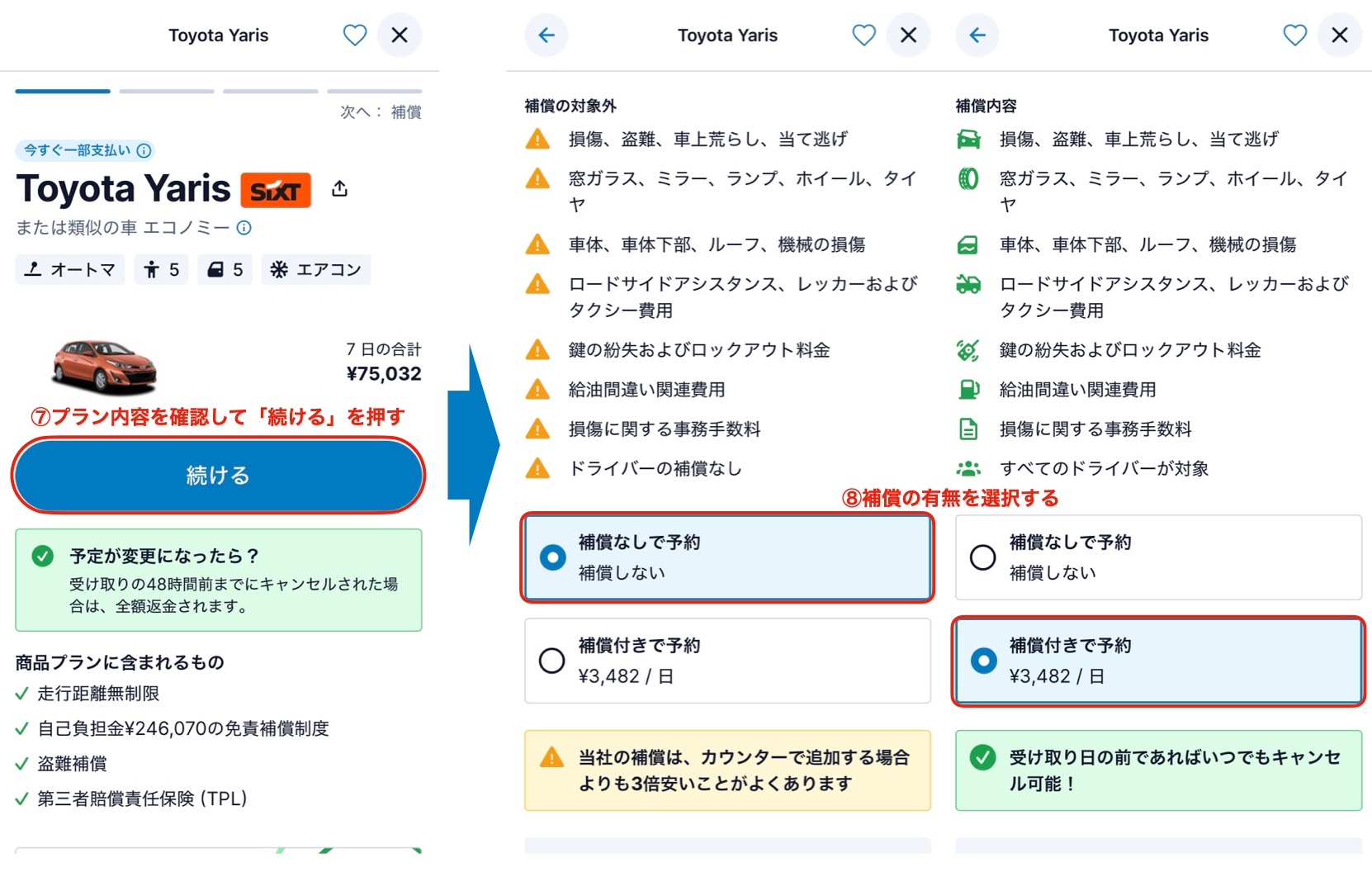Choose 補償なしで予約 on the 補償内容 screen
This screenshot has height=891, width=1372.
pos(1158,557)
